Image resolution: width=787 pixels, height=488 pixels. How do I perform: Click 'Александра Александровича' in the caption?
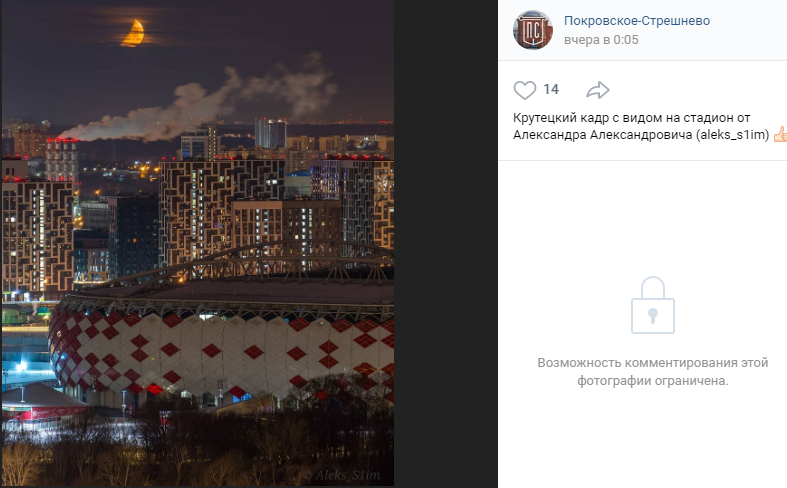point(602,135)
